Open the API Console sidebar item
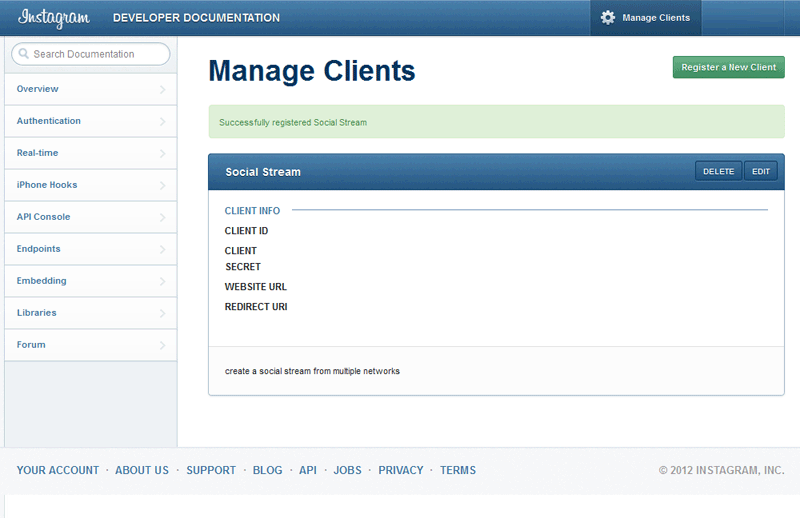Viewport: 800px width, 518px height. click(43, 217)
